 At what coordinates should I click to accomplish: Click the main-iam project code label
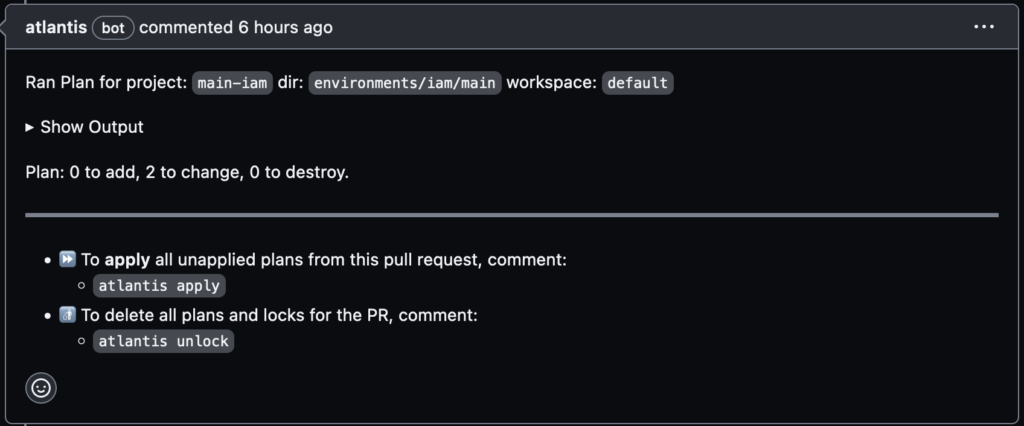[232, 83]
